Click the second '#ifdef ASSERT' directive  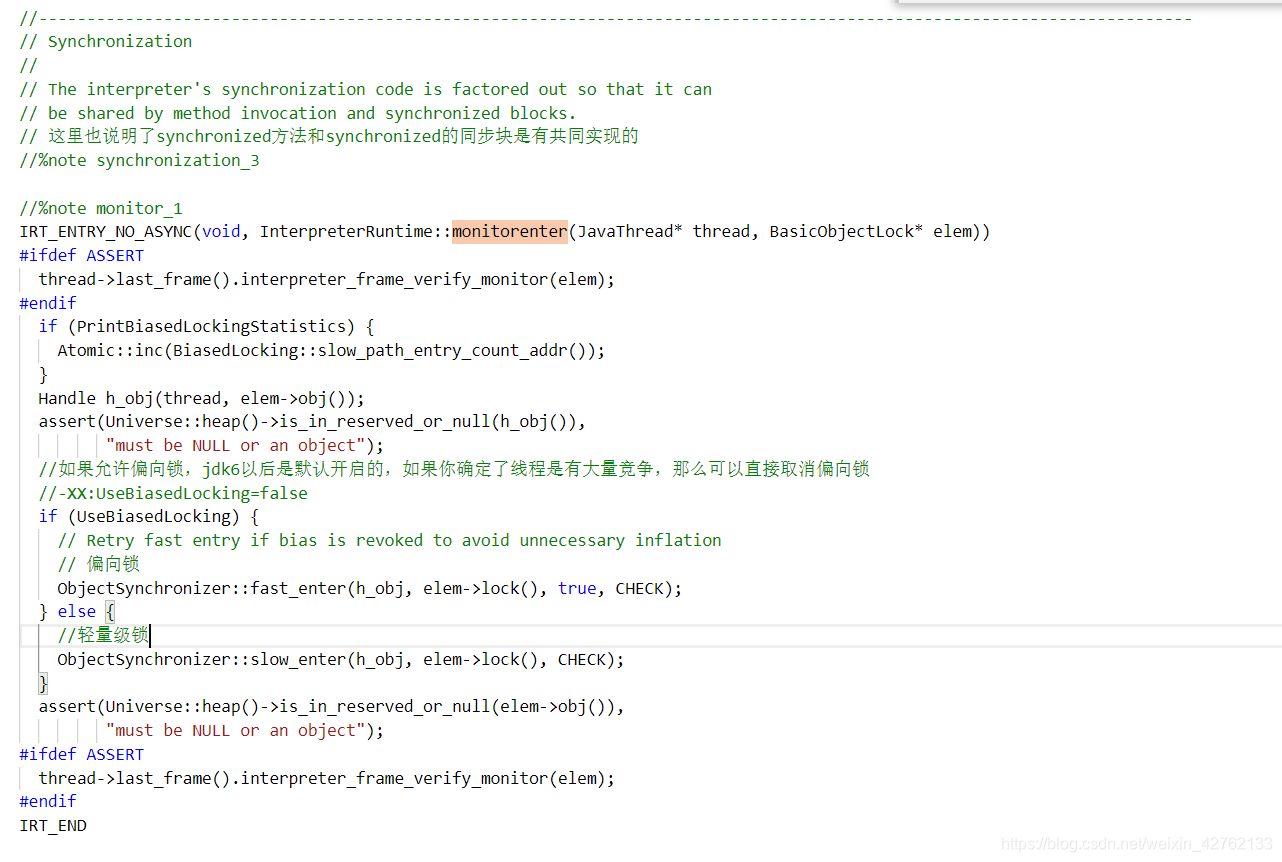[x=82, y=755]
